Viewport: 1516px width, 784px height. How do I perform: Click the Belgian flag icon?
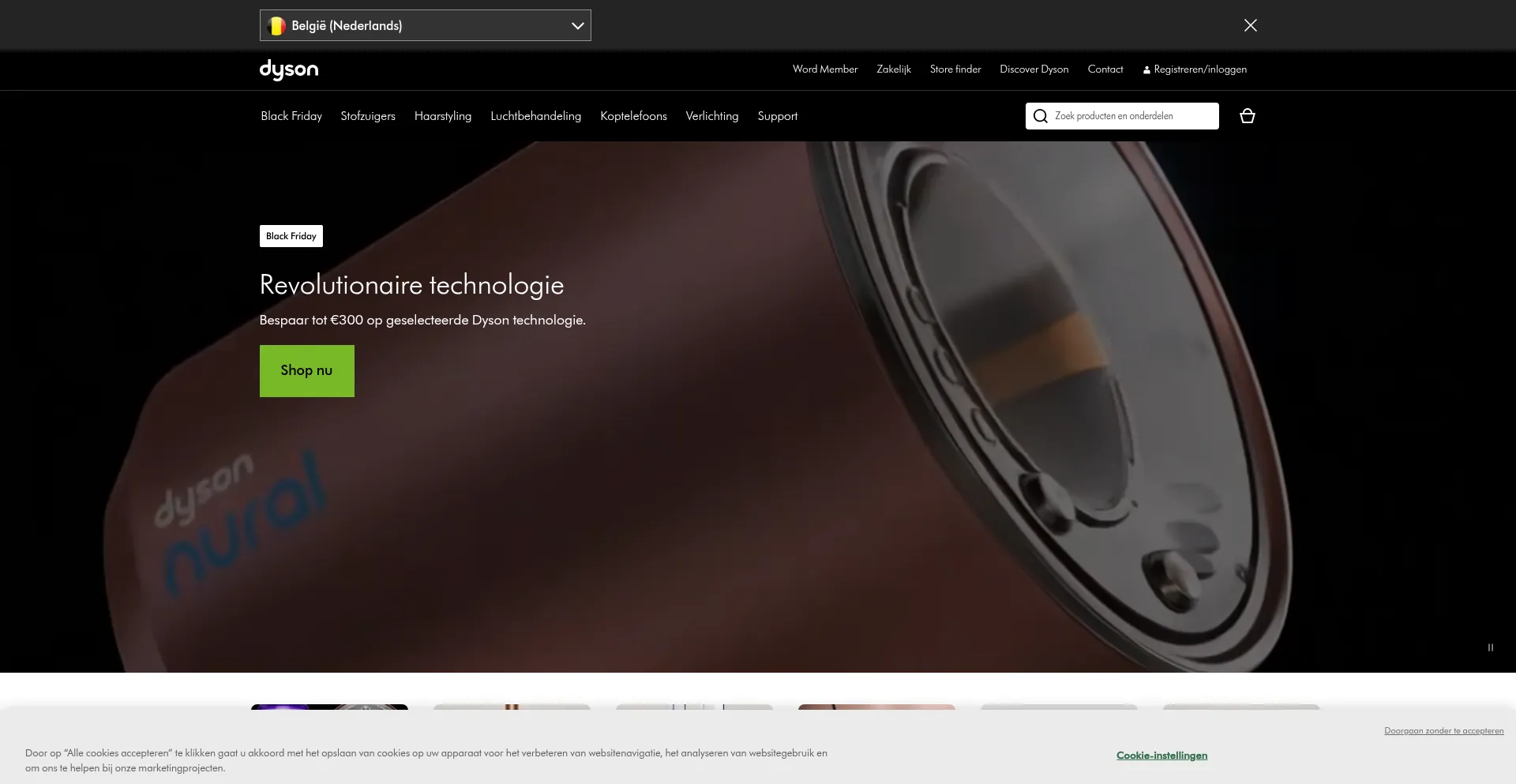(x=276, y=25)
